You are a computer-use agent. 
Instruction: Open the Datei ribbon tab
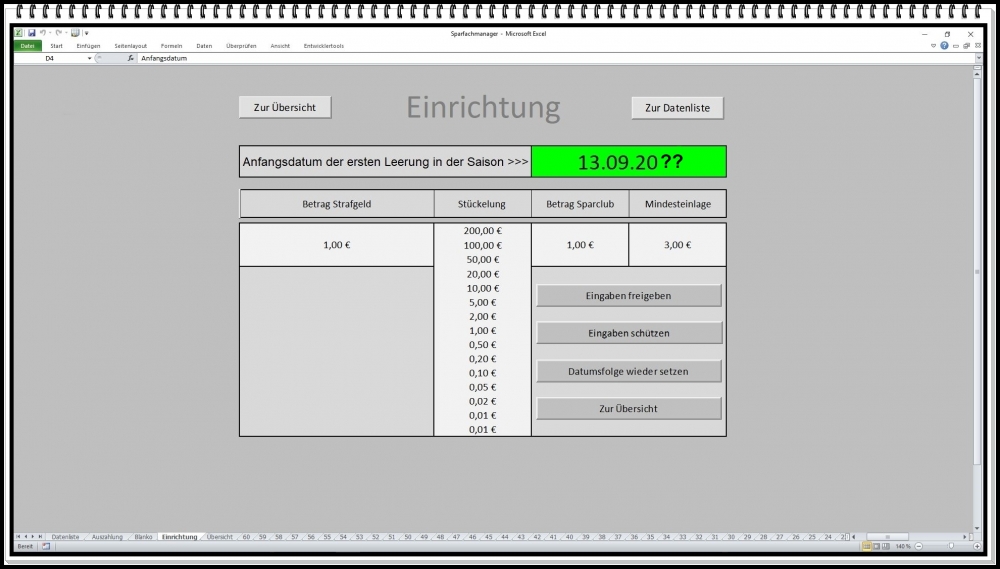point(27,45)
